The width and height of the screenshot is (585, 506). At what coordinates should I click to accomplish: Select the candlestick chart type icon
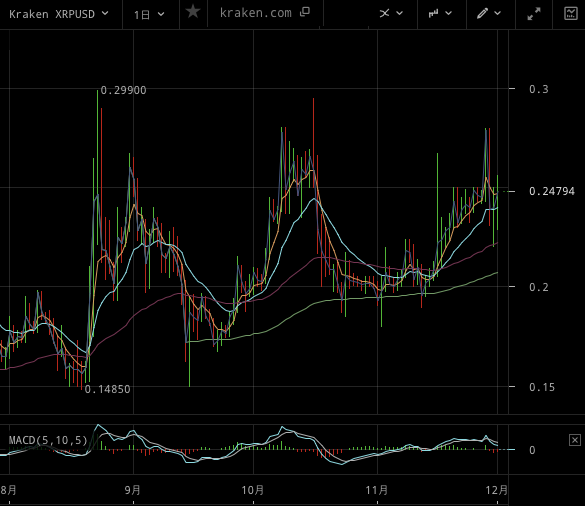(434, 13)
